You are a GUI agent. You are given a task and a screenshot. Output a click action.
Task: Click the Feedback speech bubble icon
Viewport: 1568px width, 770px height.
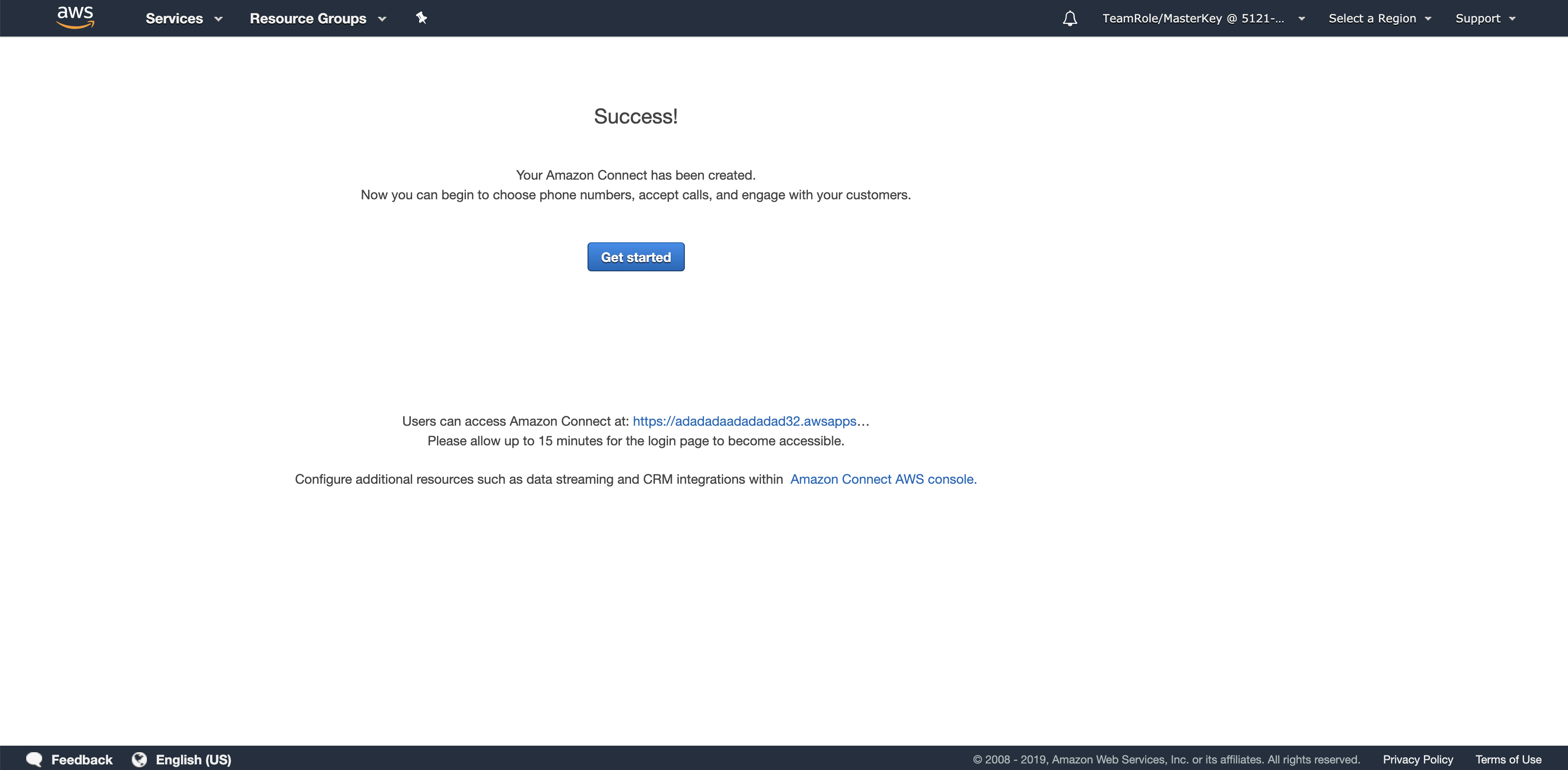pyautogui.click(x=34, y=759)
